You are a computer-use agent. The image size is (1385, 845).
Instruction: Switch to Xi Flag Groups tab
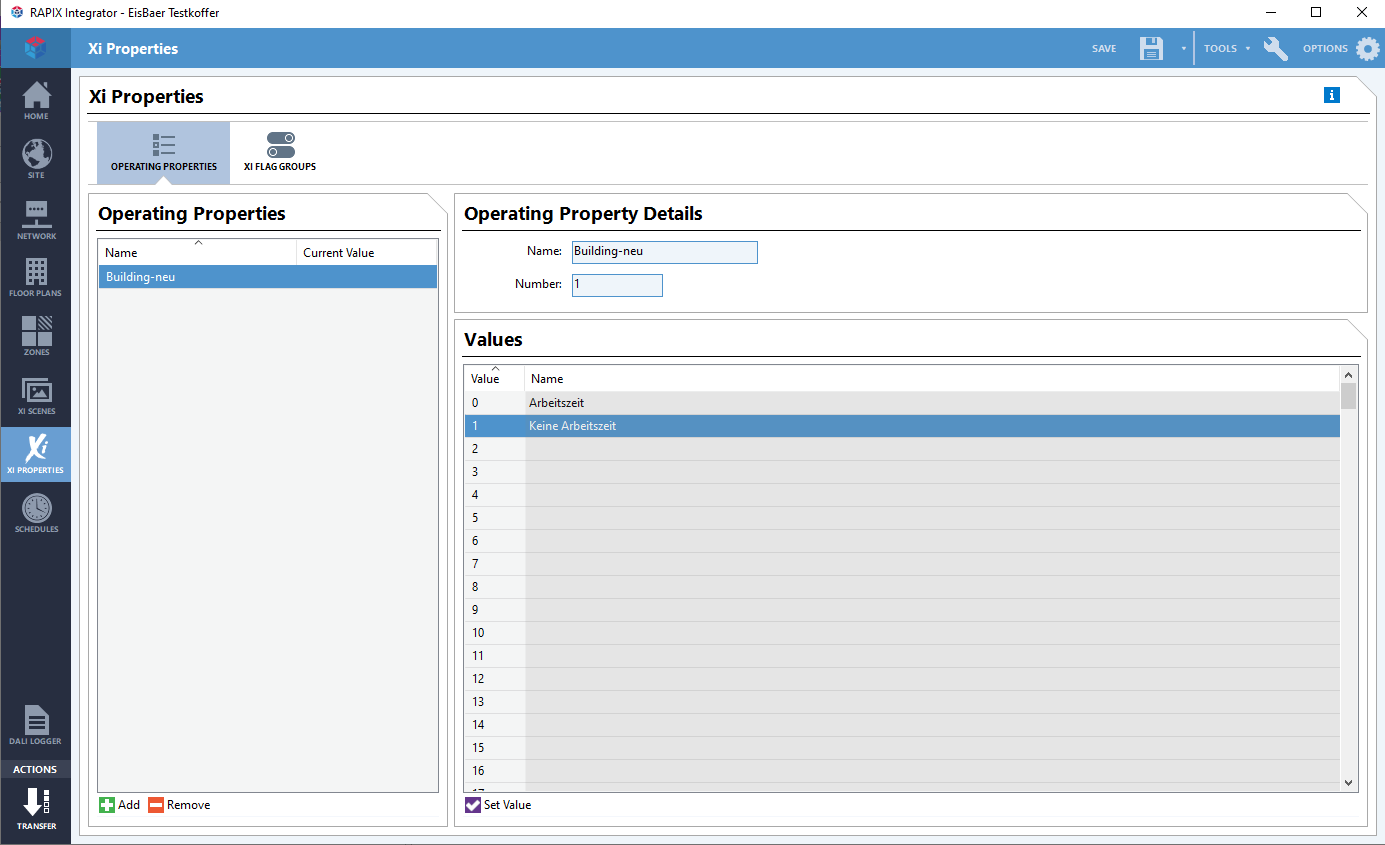tap(280, 153)
